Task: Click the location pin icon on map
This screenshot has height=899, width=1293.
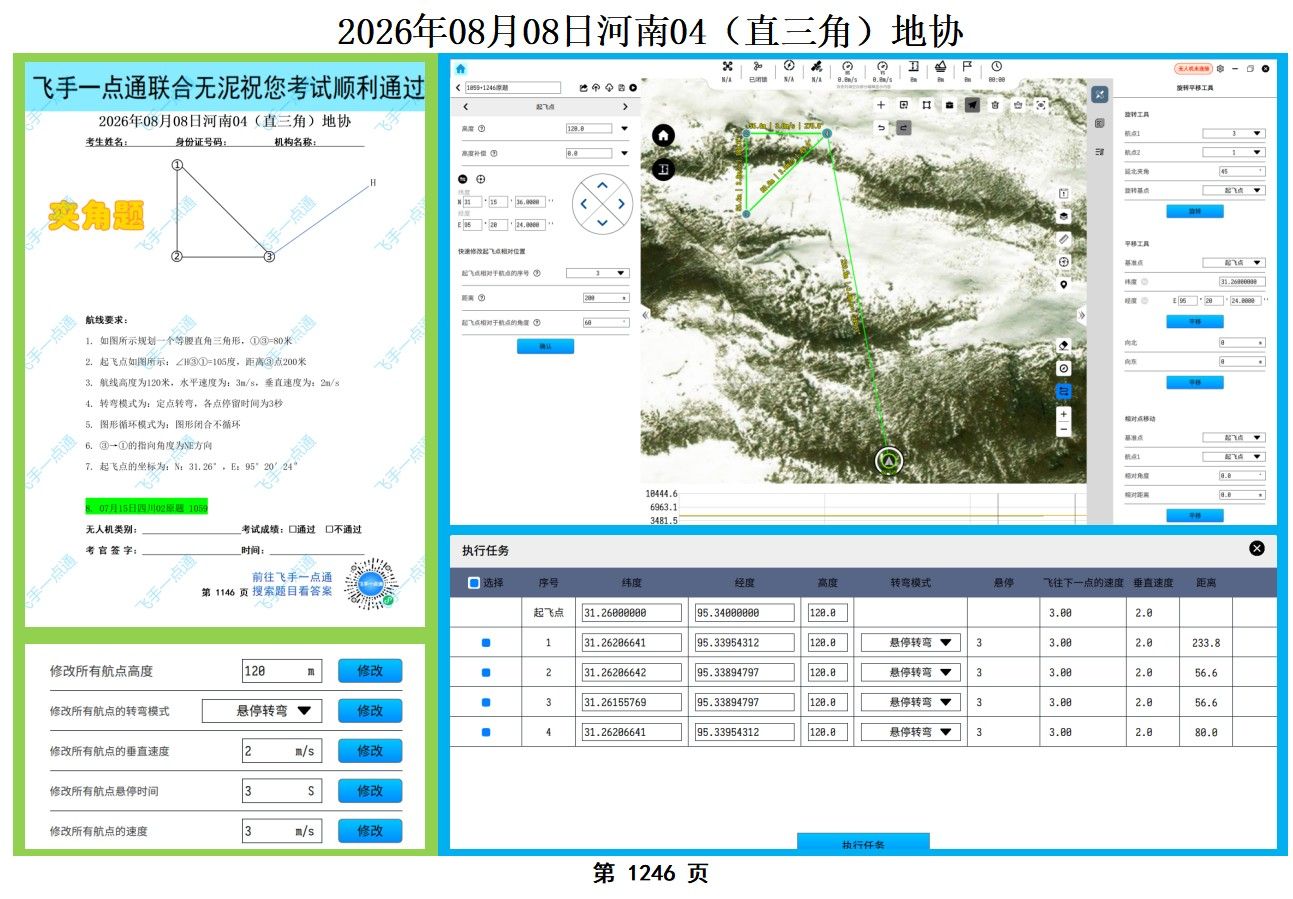Action: click(1064, 284)
